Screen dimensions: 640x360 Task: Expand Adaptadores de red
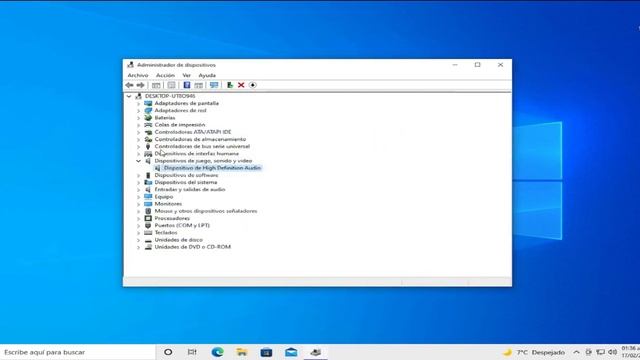pos(138,111)
